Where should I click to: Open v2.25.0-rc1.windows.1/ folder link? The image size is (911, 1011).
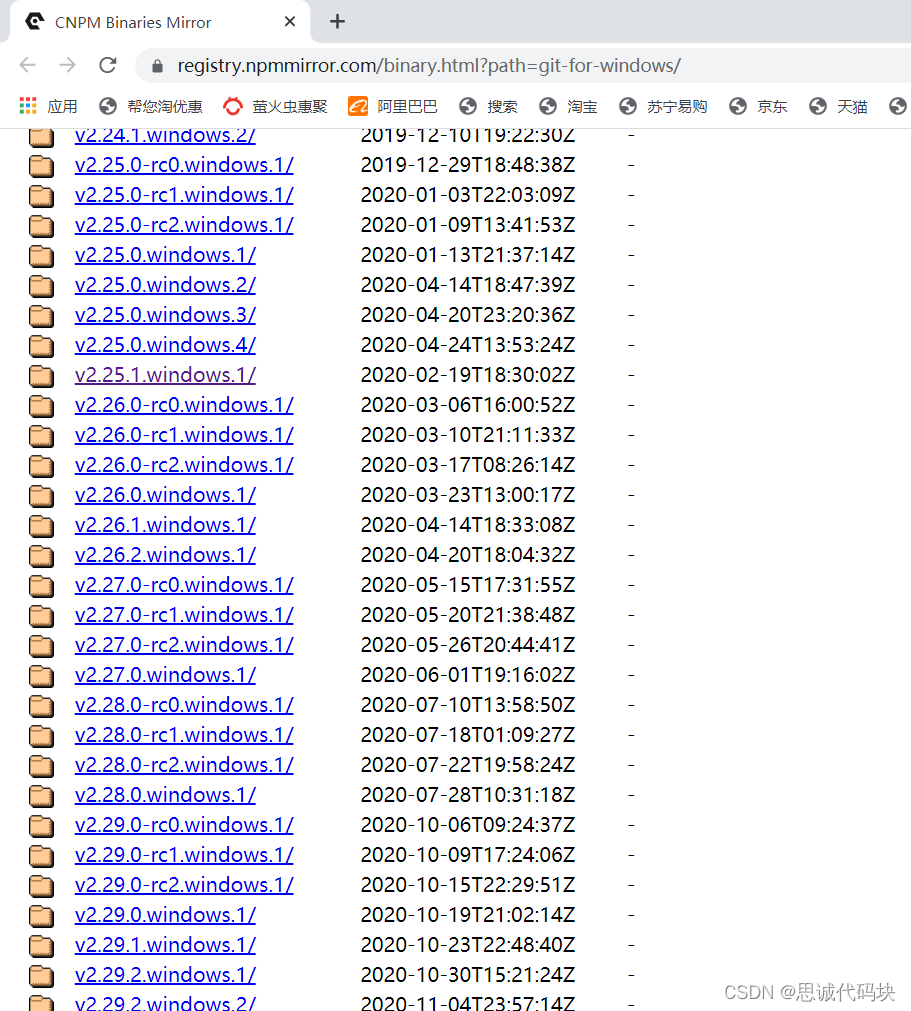pos(184,195)
